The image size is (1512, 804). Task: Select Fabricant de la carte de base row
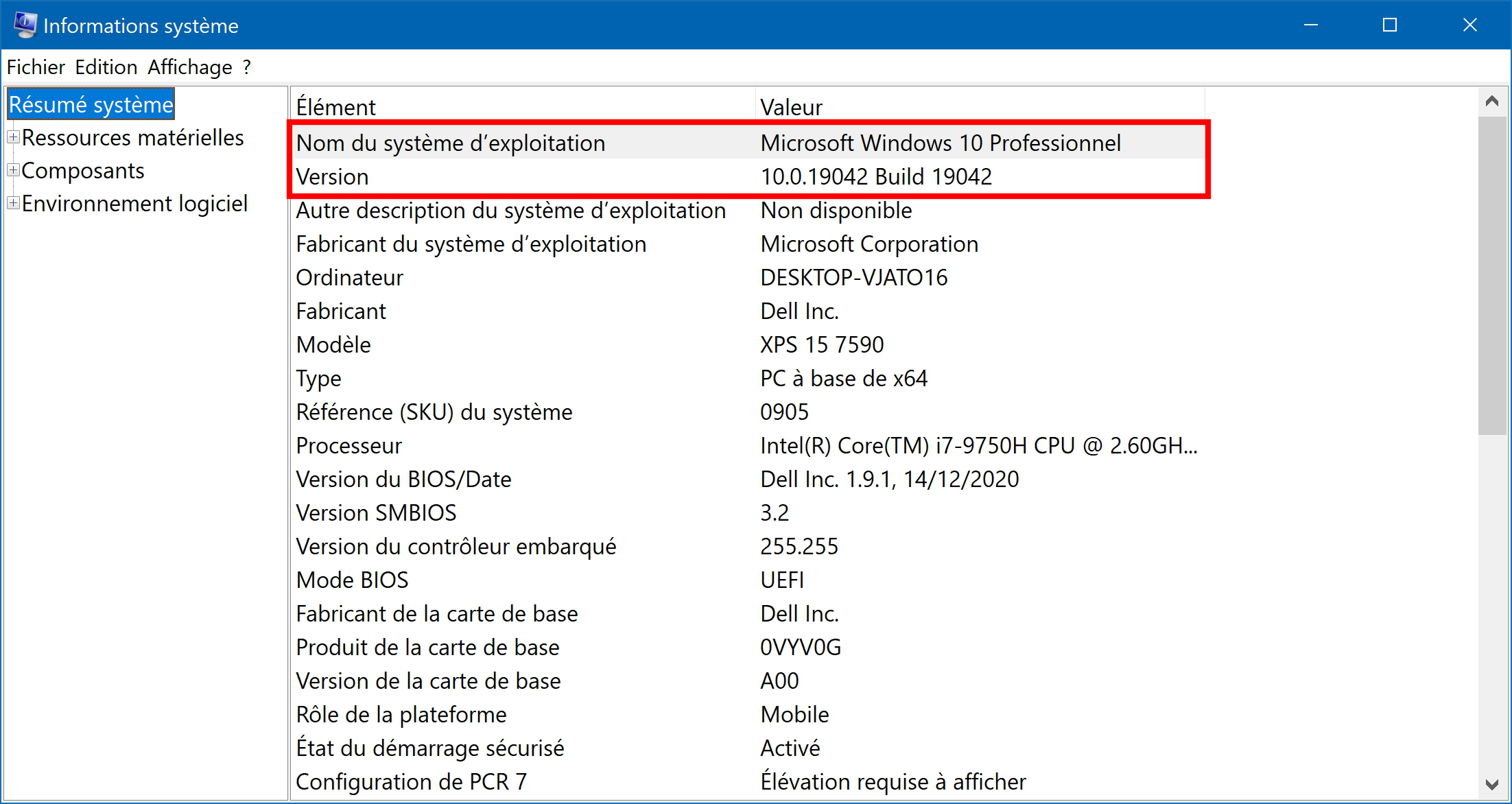tap(748, 613)
